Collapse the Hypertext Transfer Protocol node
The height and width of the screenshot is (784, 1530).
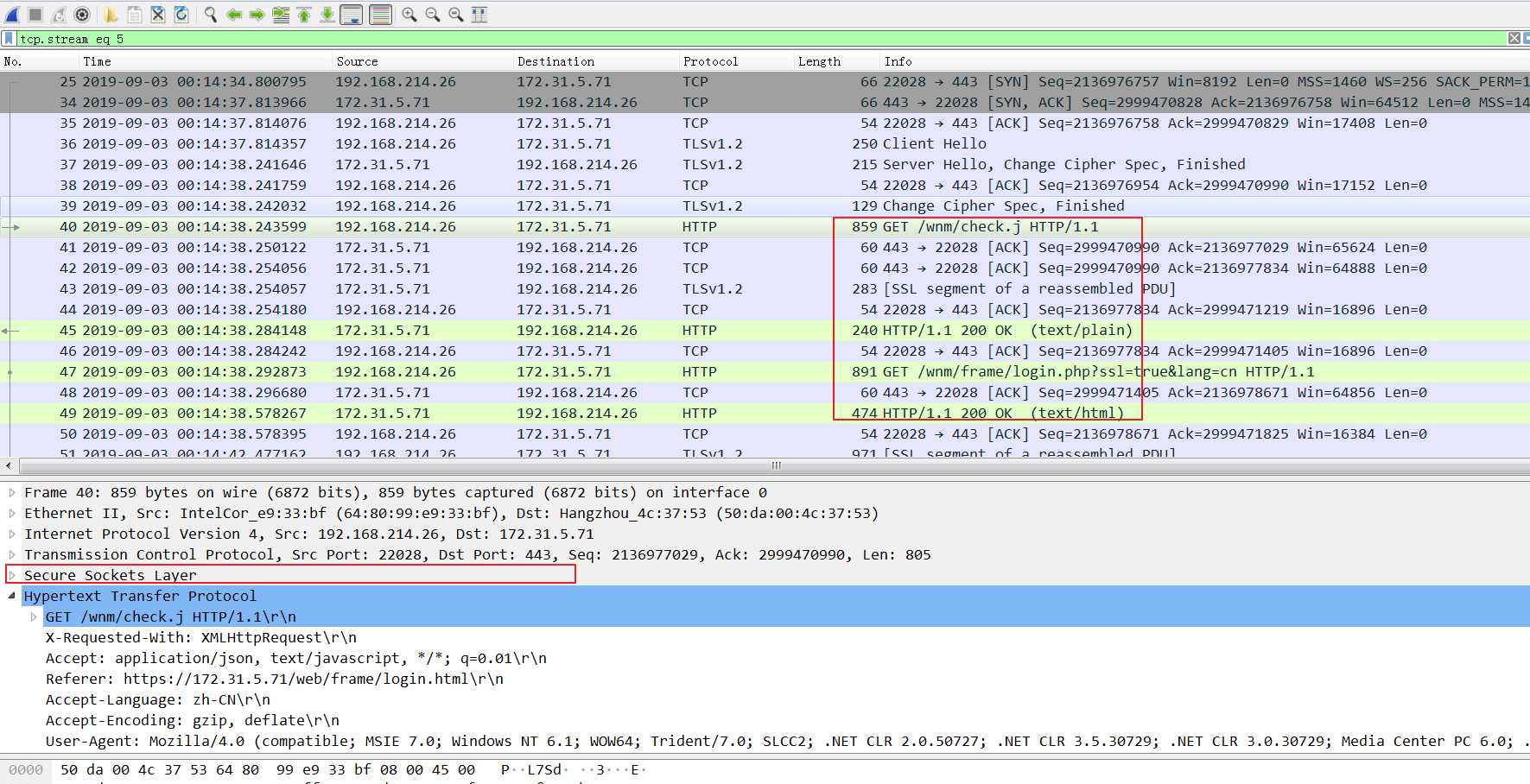pyautogui.click(x=12, y=596)
